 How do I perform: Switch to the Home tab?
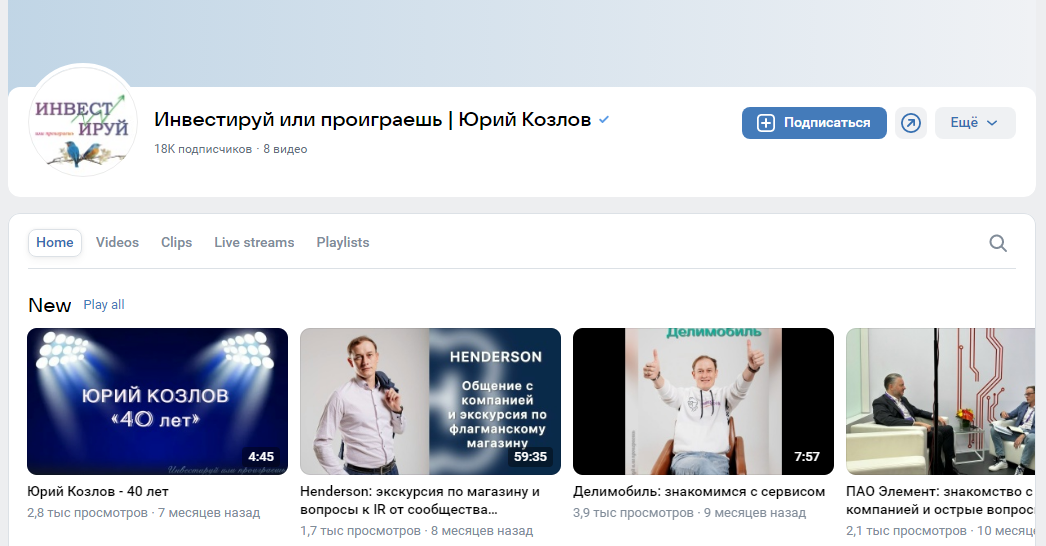coord(55,242)
